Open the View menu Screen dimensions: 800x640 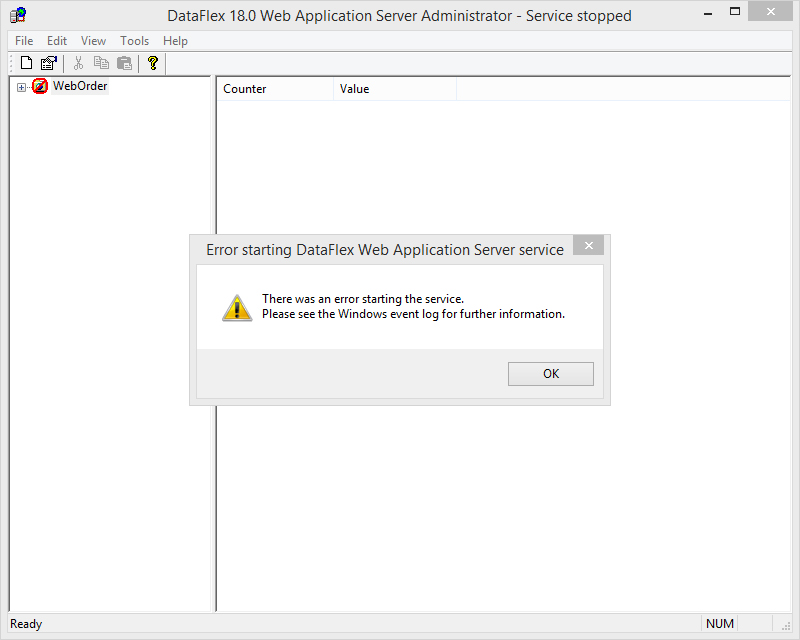pos(93,41)
